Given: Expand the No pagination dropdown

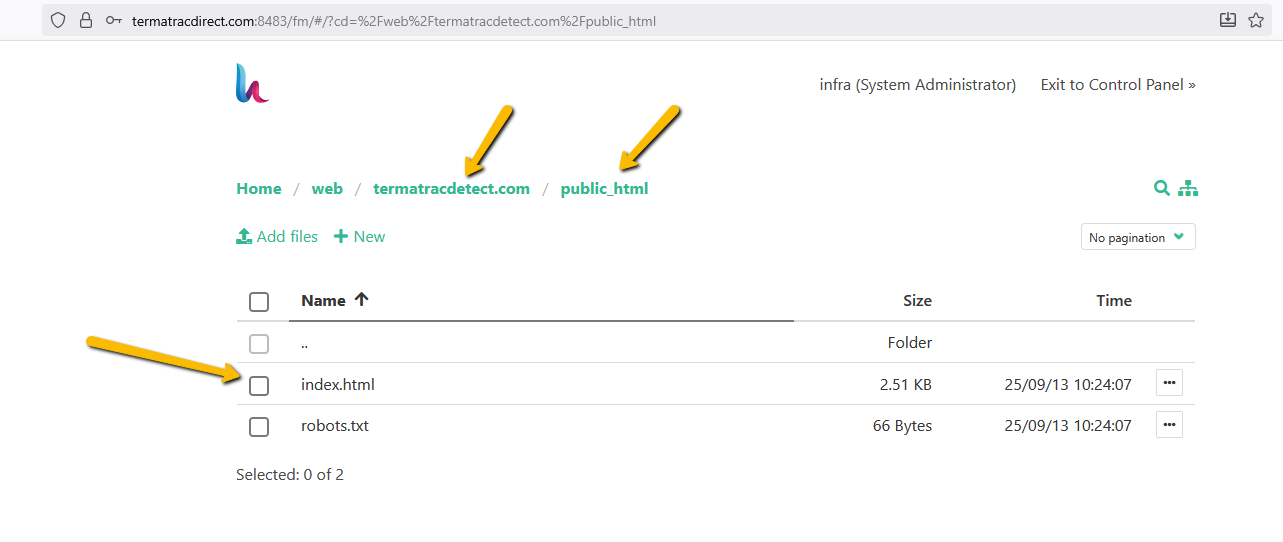Looking at the screenshot, I should point(1138,237).
